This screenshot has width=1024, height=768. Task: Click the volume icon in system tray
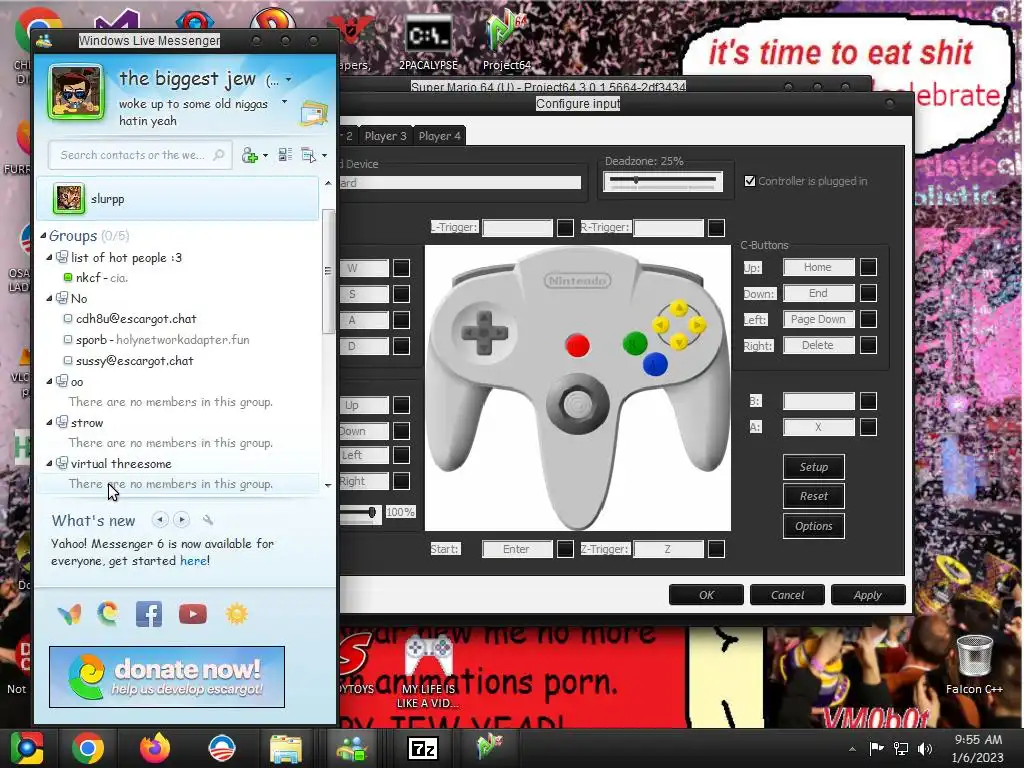[x=925, y=748]
